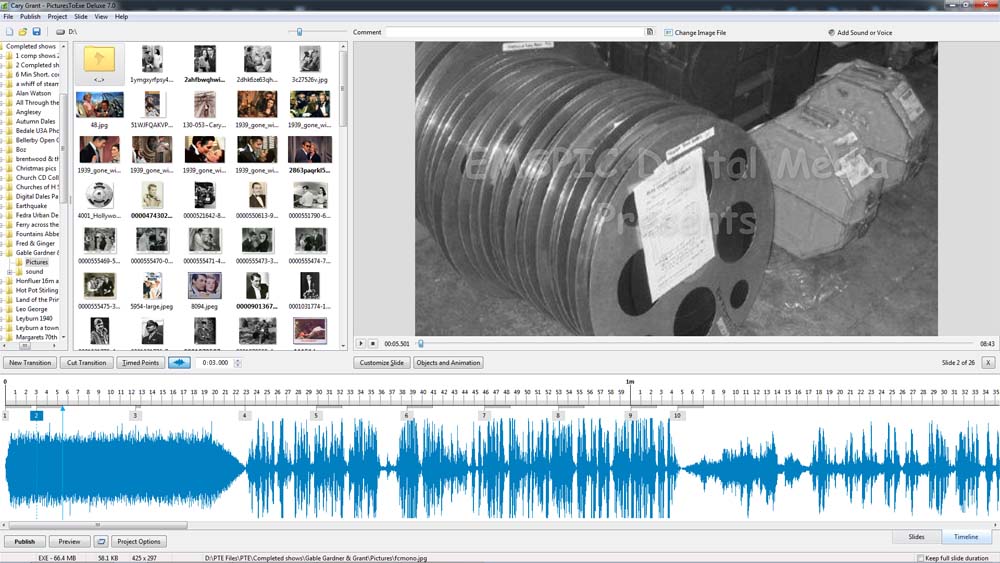Select timeline slide marker 10
The height and width of the screenshot is (563, 1000).
(x=677, y=415)
